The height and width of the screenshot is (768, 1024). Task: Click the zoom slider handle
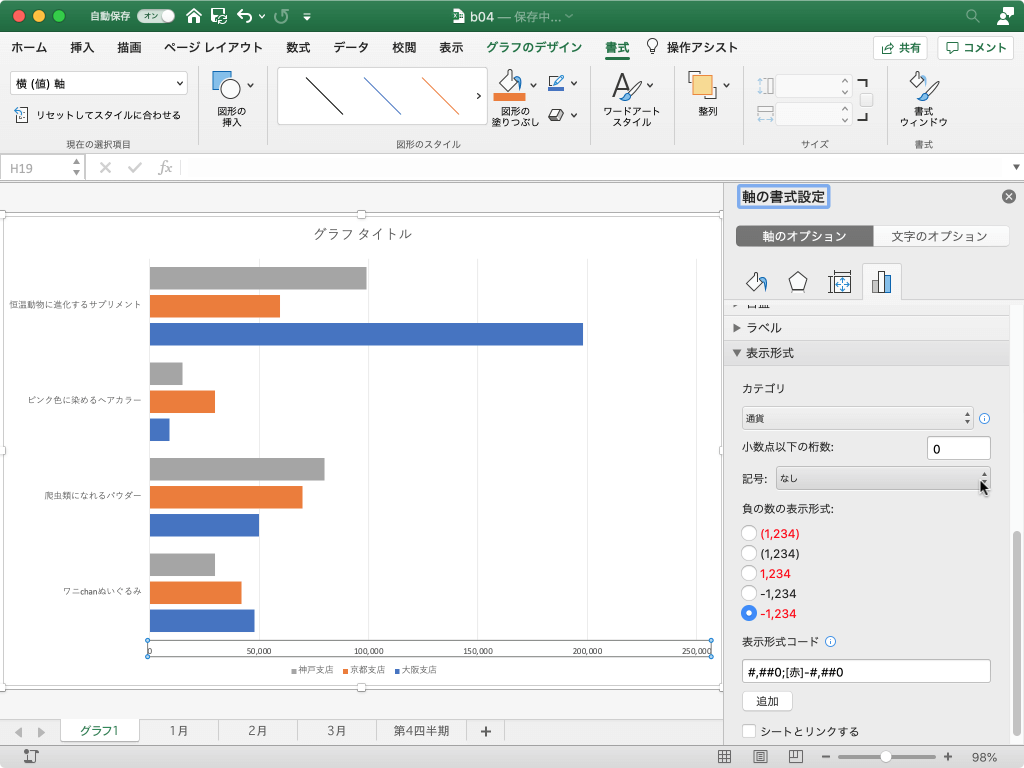[x=886, y=756]
